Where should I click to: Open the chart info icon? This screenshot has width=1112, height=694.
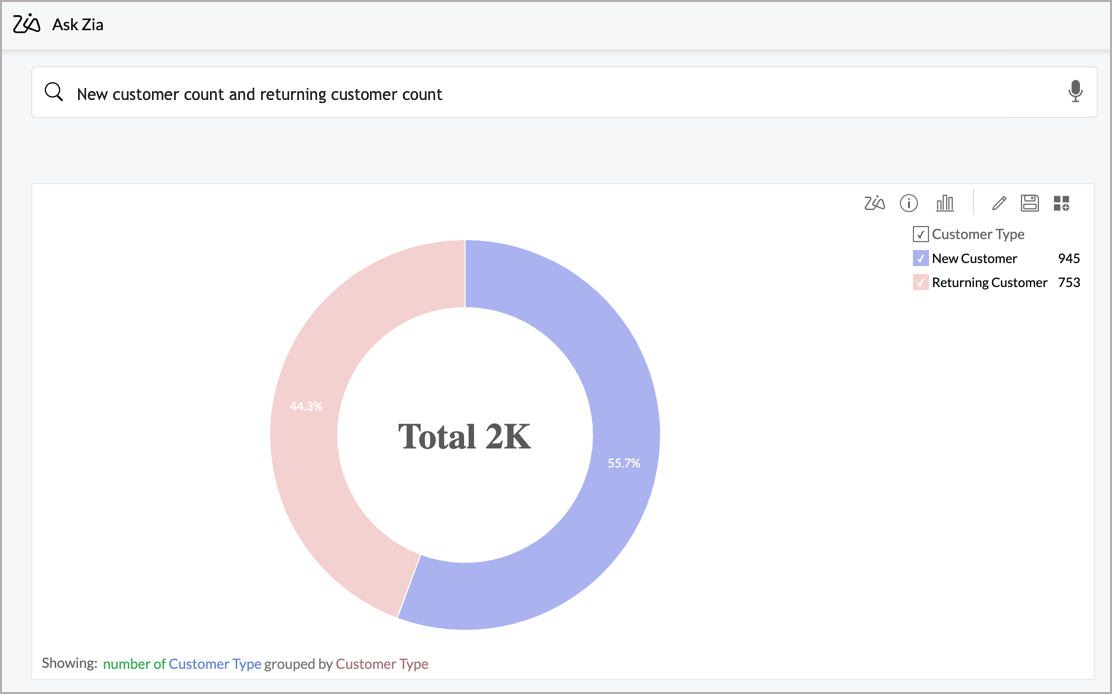(x=909, y=203)
